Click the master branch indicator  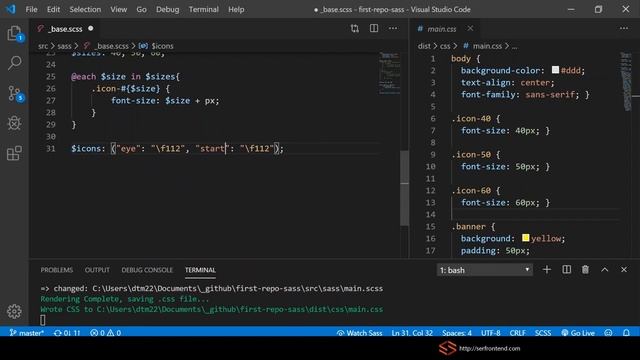(x=27, y=333)
